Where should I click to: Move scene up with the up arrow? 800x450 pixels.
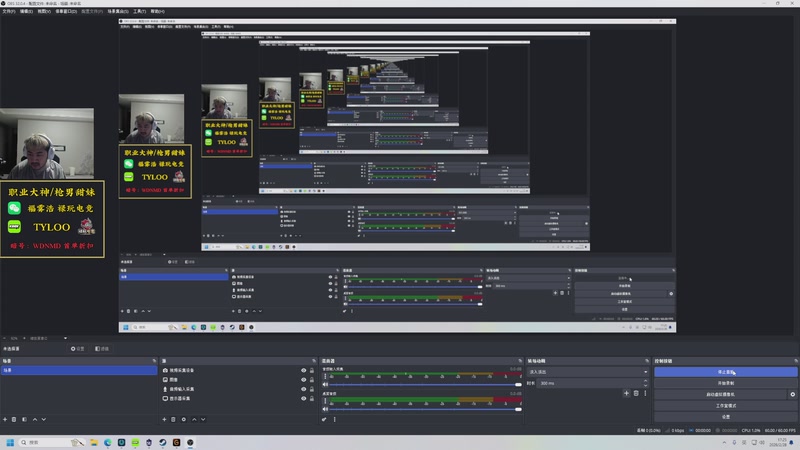coord(35,419)
